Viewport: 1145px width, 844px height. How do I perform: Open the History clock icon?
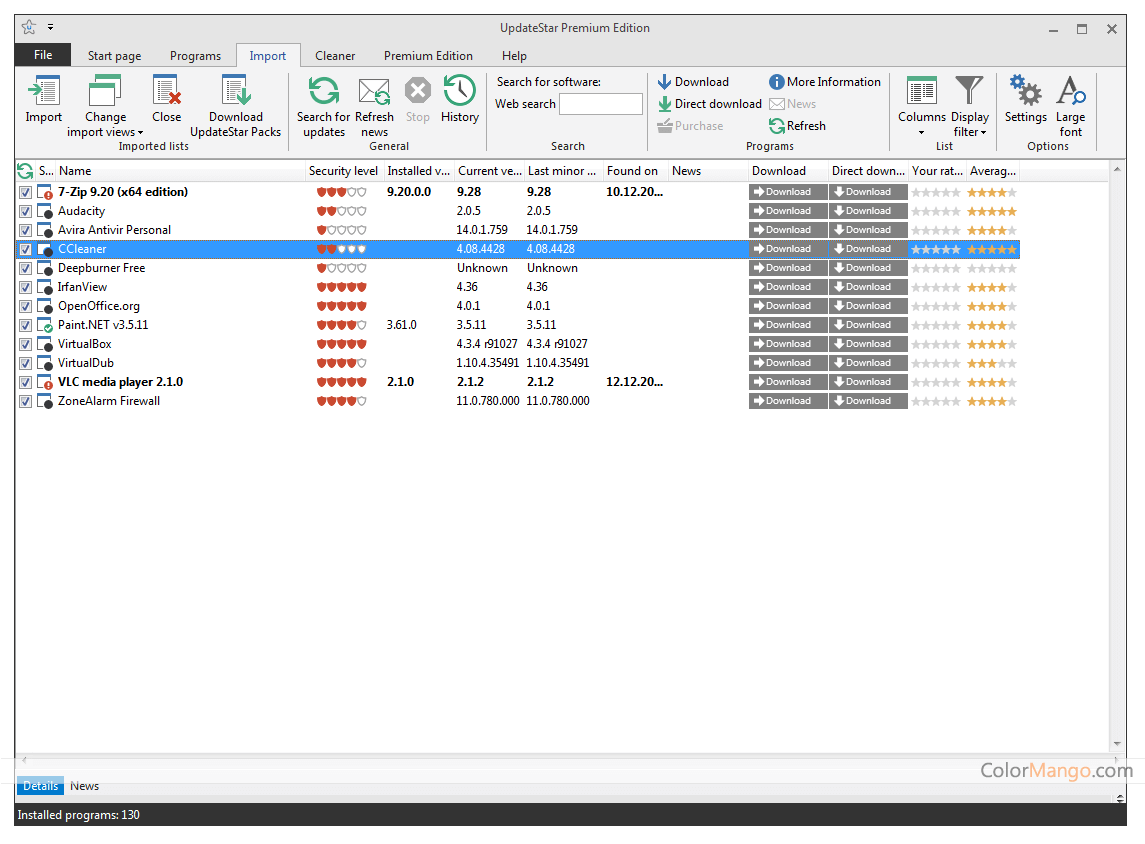(459, 92)
